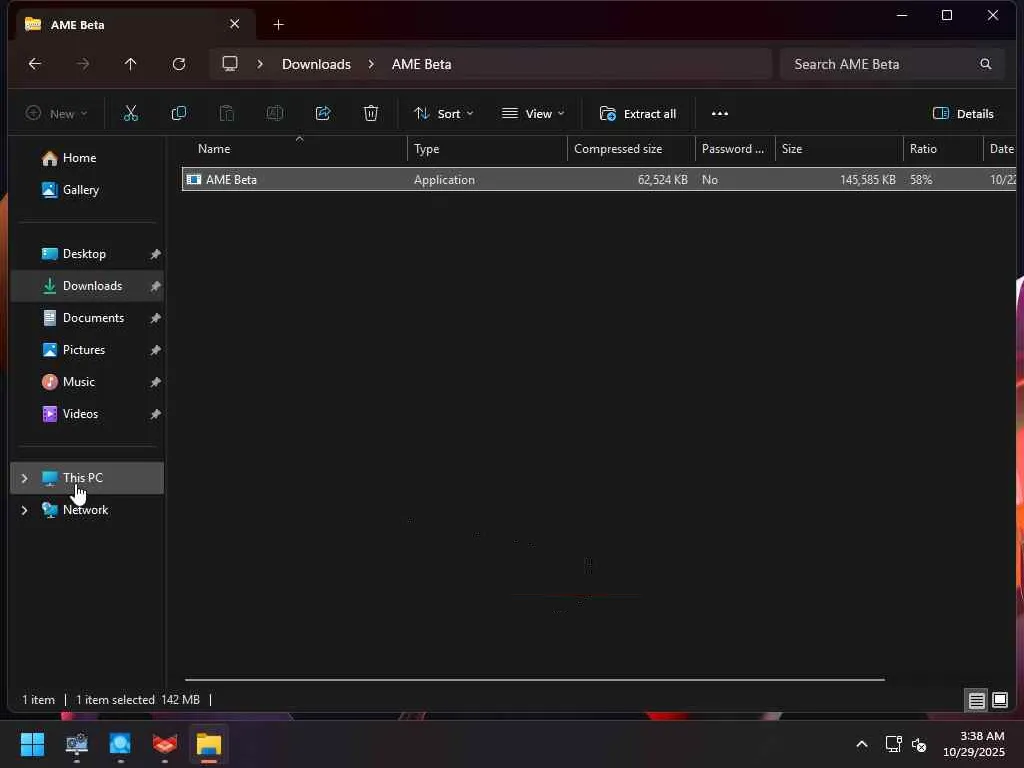Open chevron after PC icon in breadcrumb

click(x=260, y=64)
